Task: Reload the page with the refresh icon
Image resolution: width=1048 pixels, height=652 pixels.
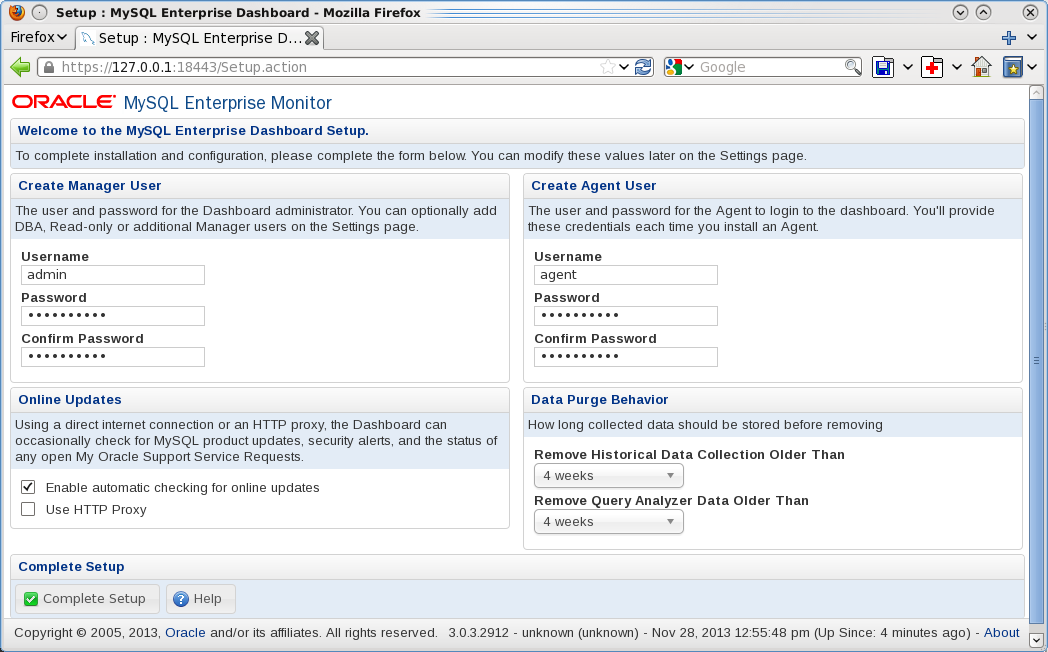Action: point(643,67)
